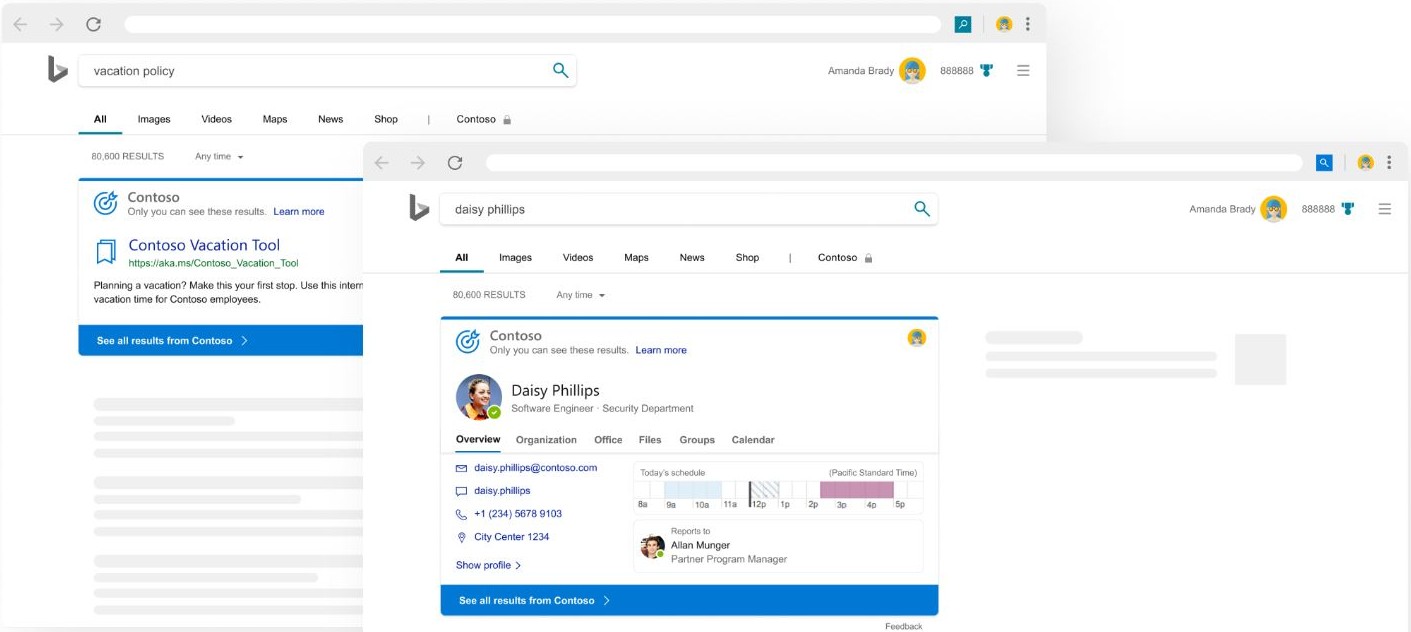1411x632 pixels.
Task: Click the daisy.phillips chat handle link
Action: 502,491
